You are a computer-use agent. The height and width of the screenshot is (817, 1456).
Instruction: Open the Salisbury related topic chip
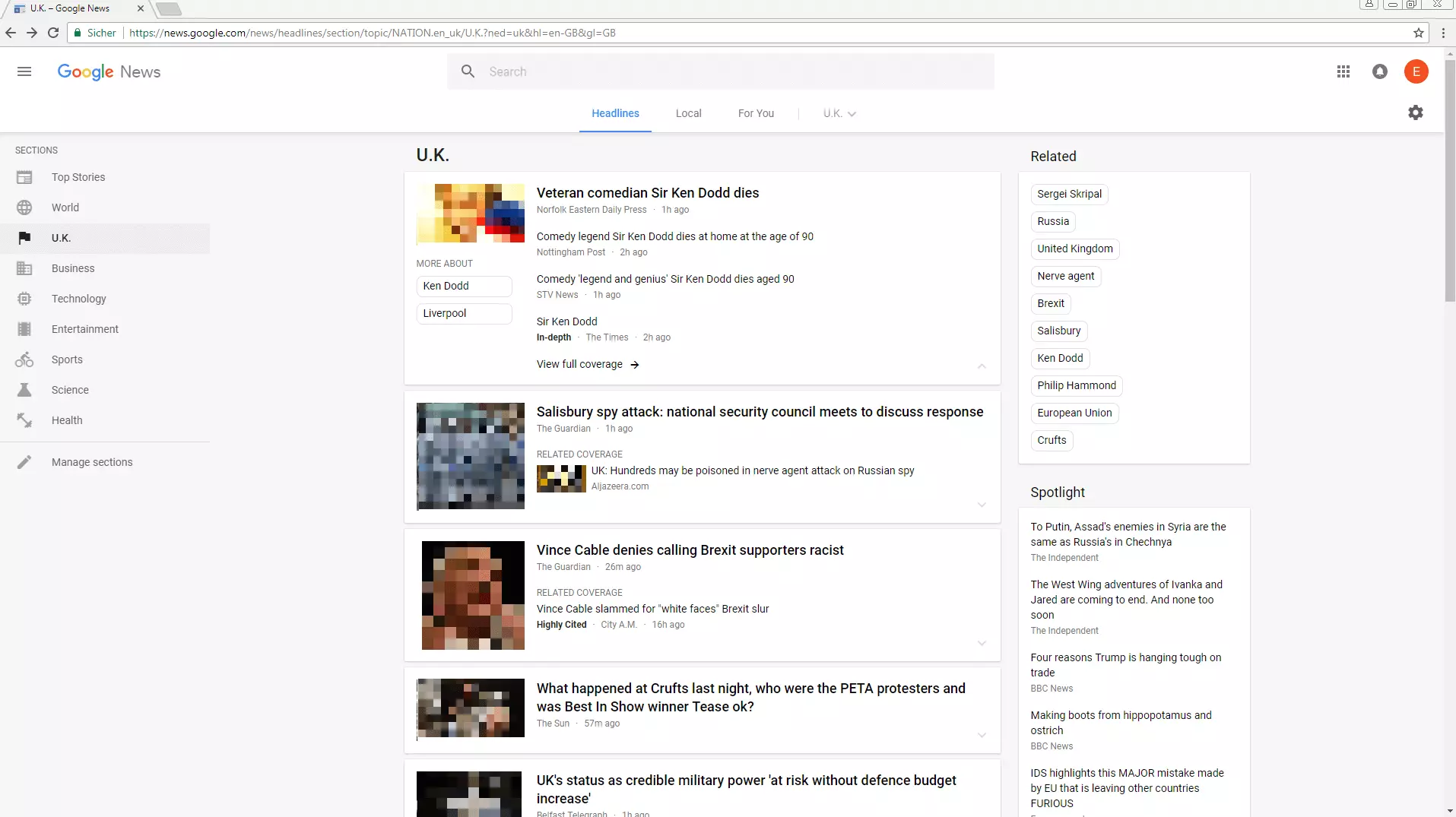click(x=1058, y=331)
